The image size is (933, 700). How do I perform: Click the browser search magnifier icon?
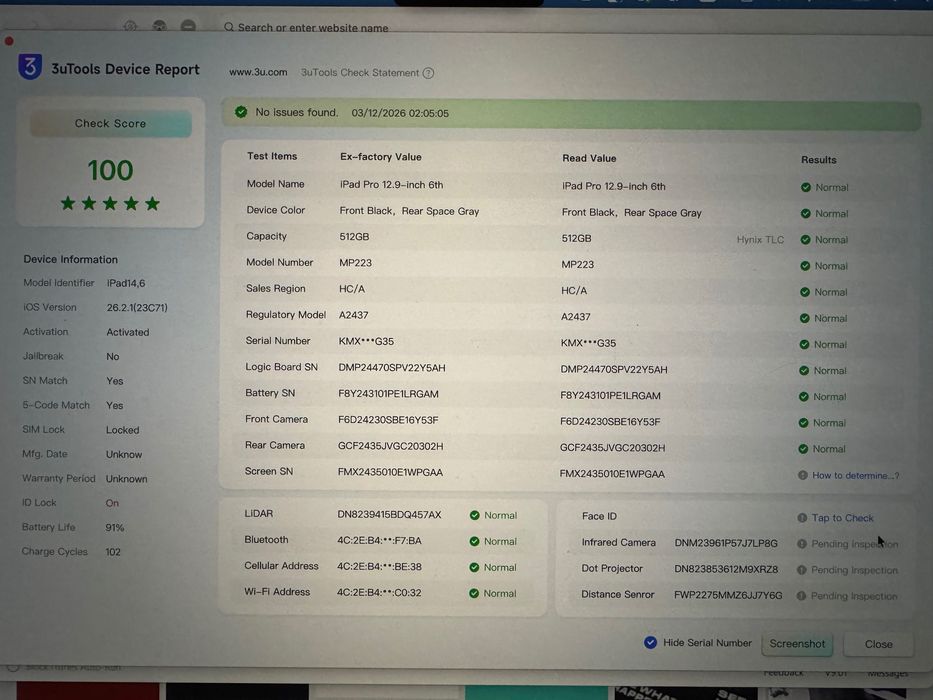click(228, 27)
